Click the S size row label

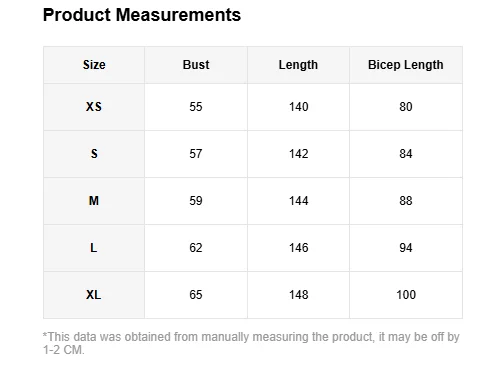click(94, 154)
